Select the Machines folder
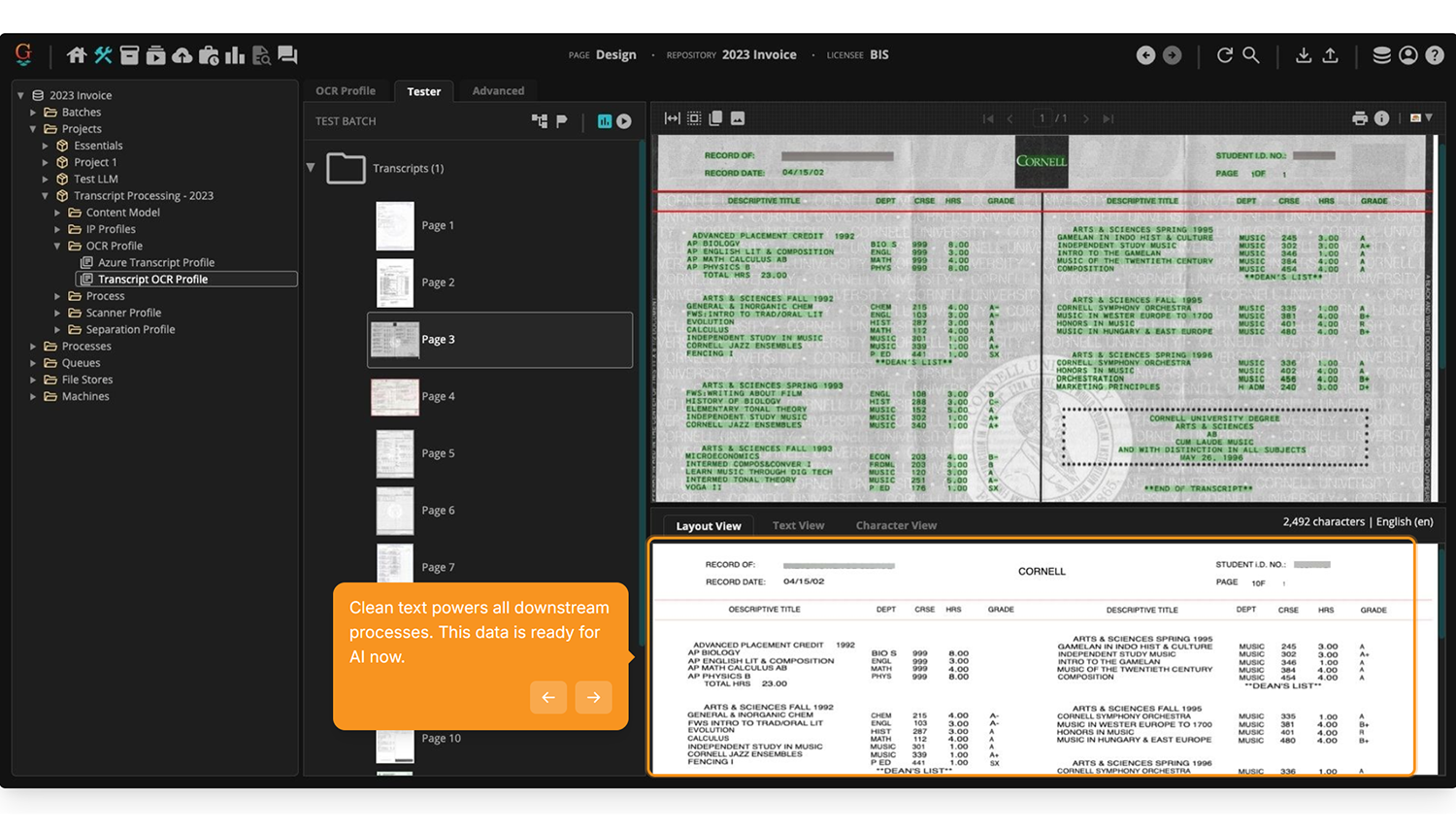Screen dimensions: 1456x831 tap(85, 396)
